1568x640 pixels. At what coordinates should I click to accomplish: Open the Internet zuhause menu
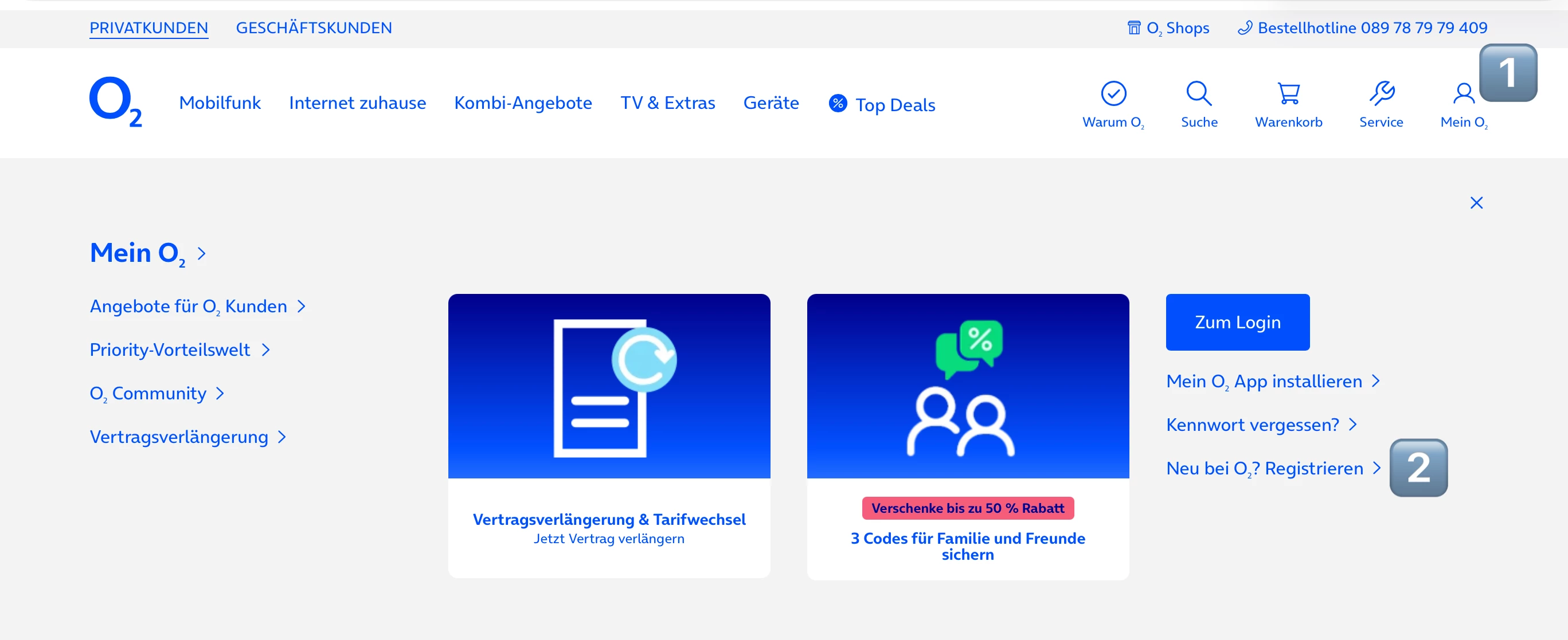pyautogui.click(x=357, y=103)
